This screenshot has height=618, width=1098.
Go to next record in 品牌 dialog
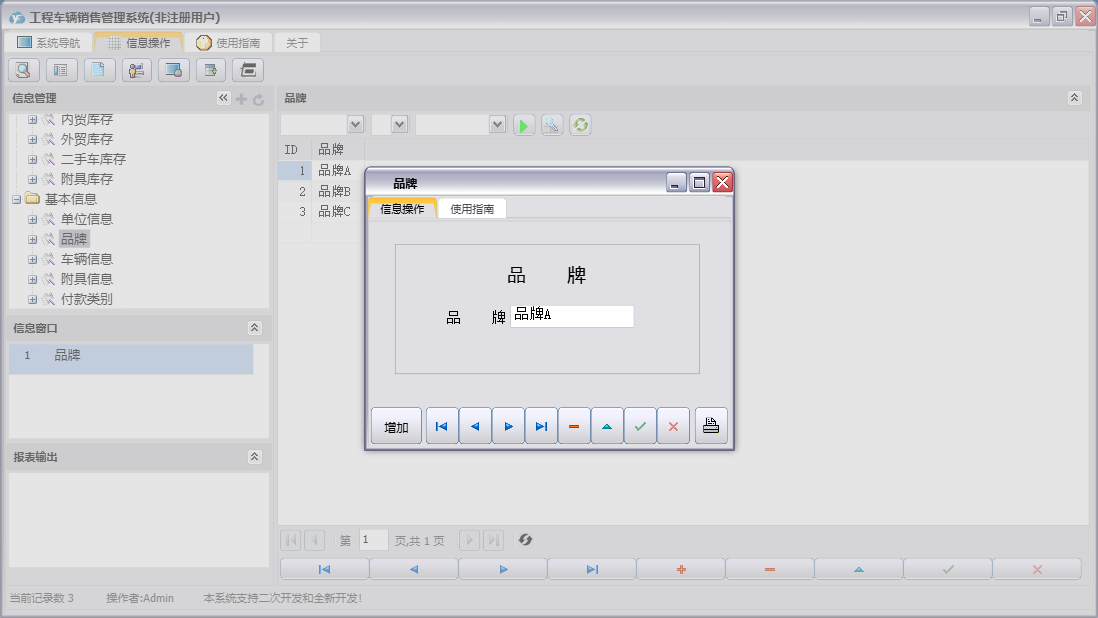[x=508, y=426]
